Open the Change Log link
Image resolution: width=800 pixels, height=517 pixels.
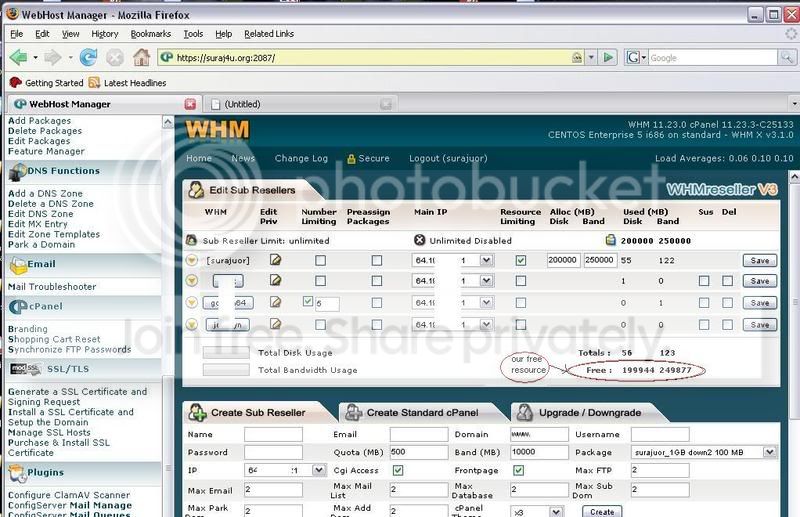(x=301, y=159)
